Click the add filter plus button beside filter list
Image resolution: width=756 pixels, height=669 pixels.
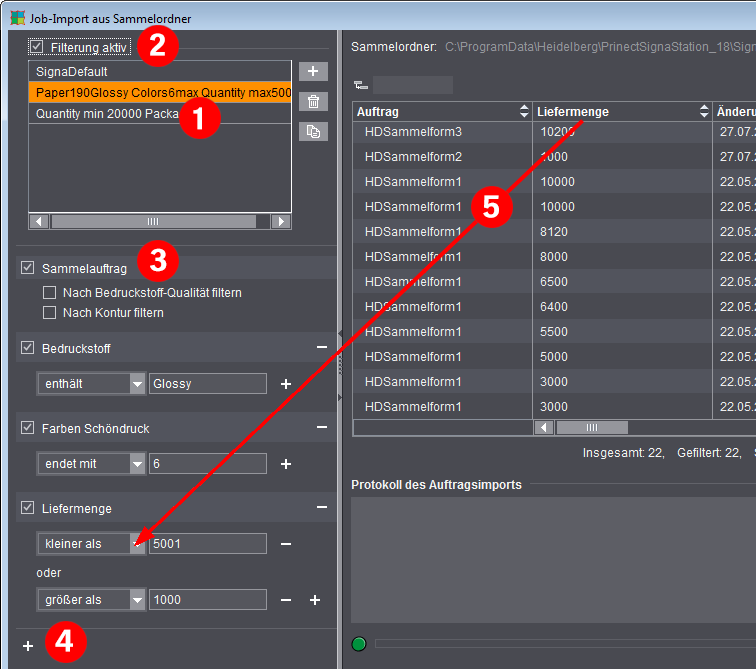[313, 71]
